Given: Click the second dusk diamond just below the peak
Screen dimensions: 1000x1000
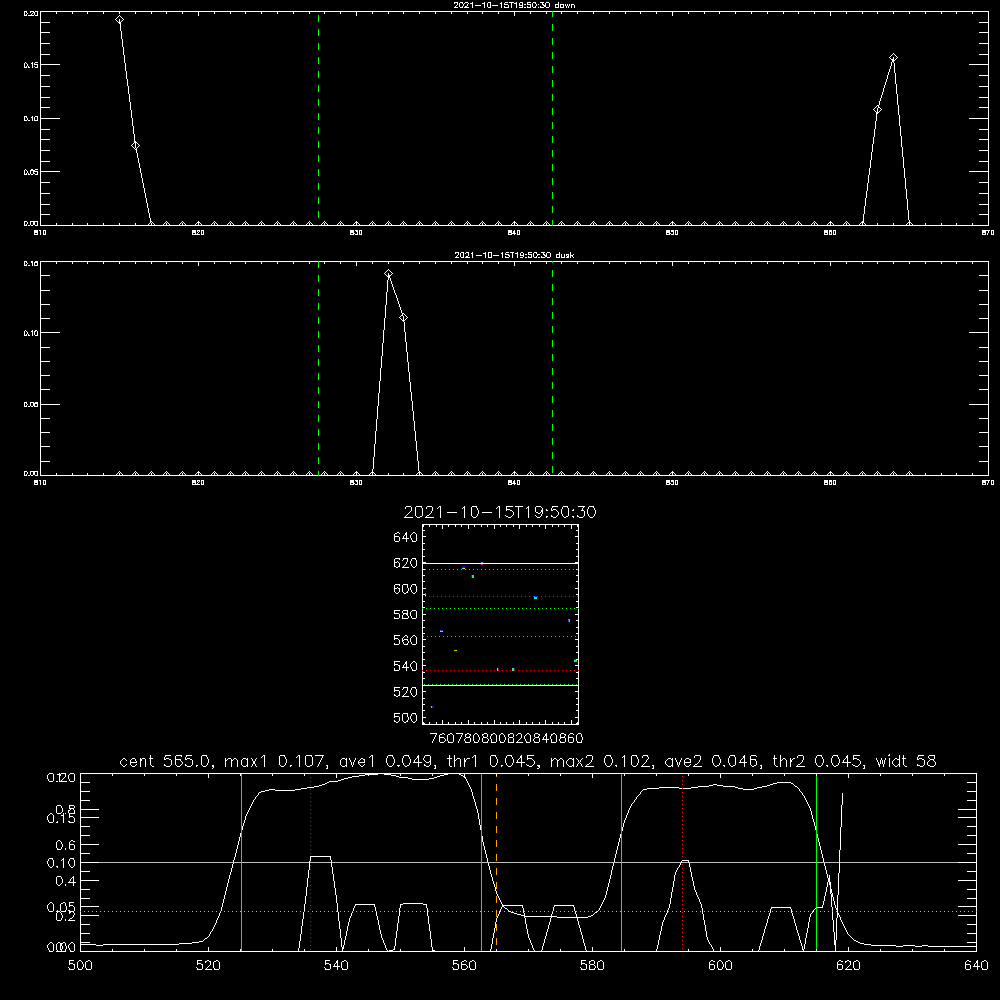Looking at the screenshot, I should (403, 318).
